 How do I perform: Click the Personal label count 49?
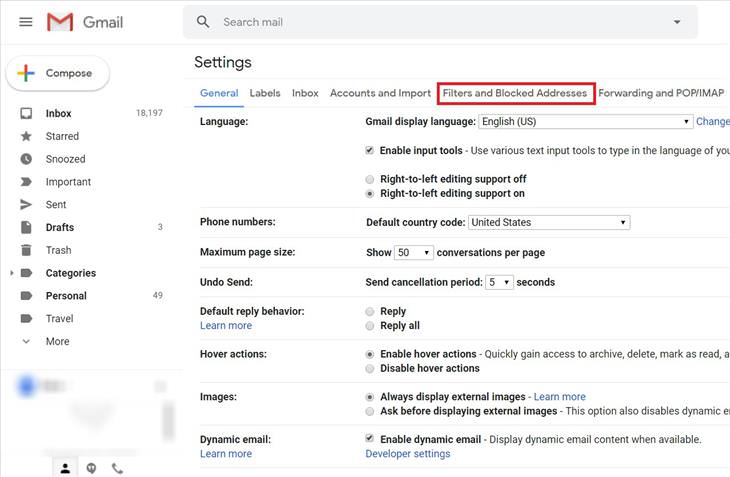158,296
